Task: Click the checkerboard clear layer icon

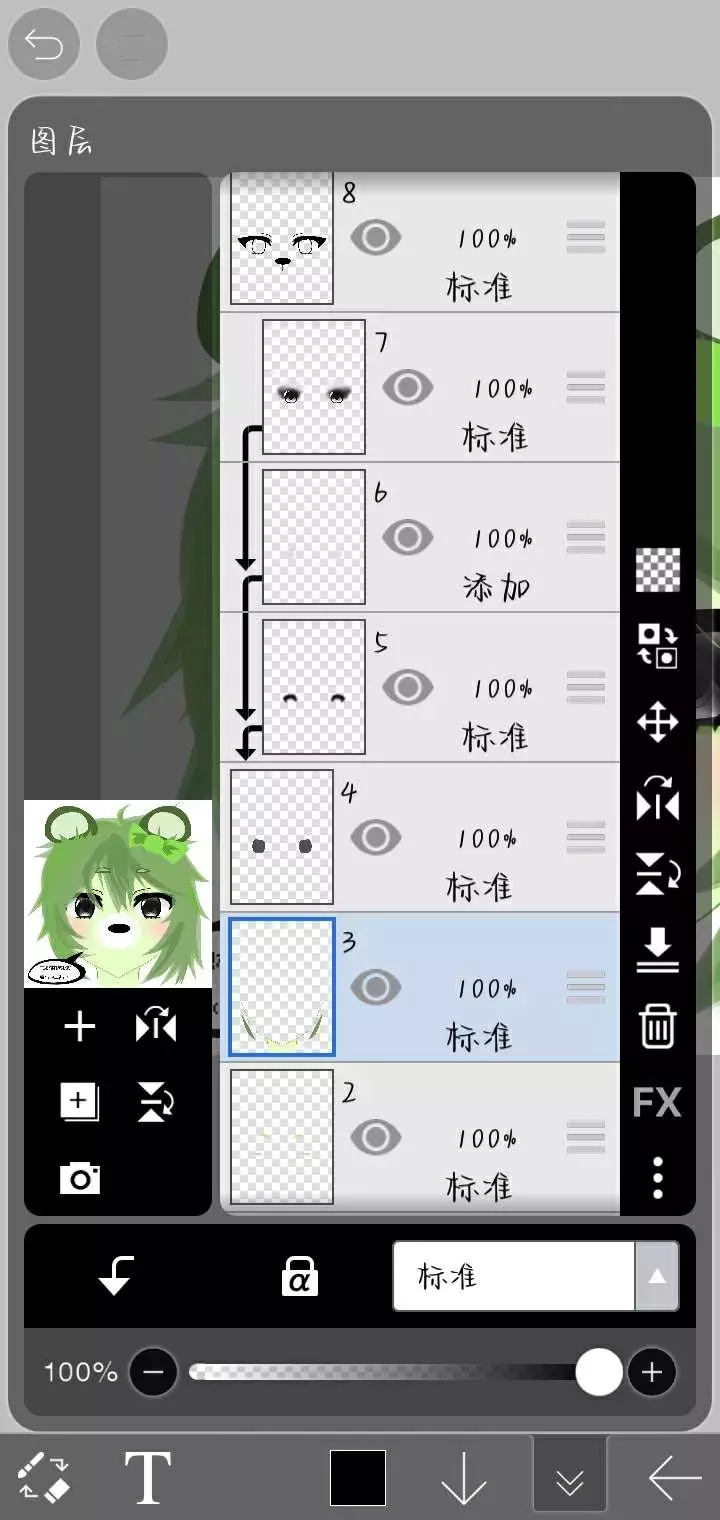Action: click(x=657, y=570)
